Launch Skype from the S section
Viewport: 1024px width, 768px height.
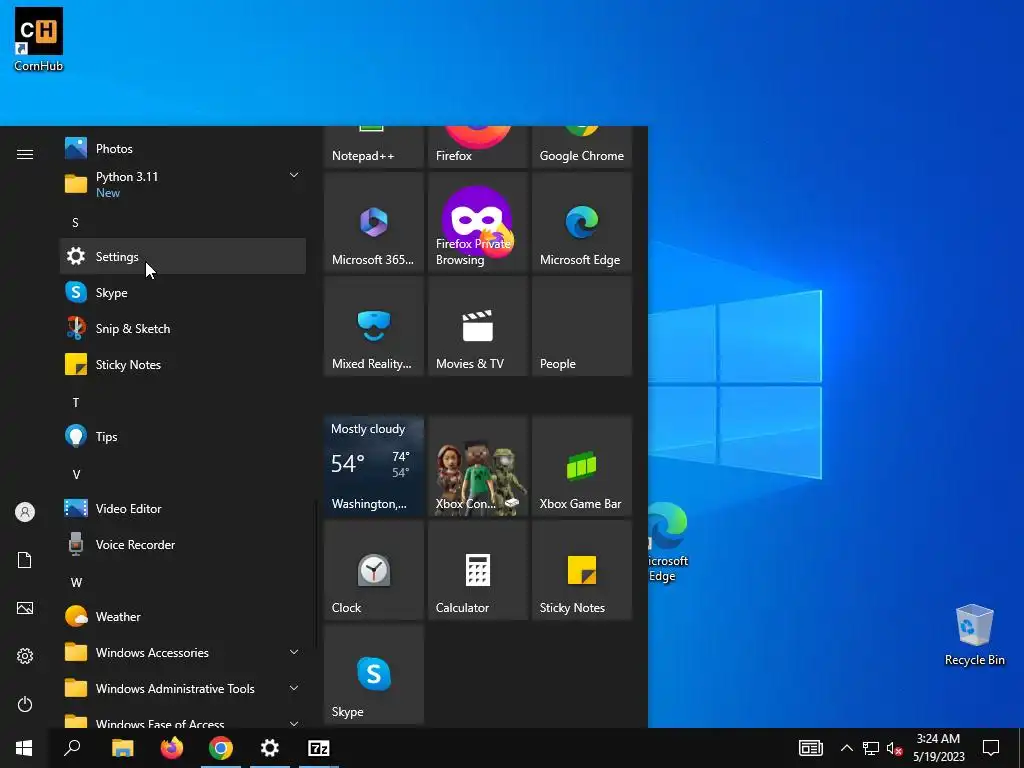tap(183, 292)
